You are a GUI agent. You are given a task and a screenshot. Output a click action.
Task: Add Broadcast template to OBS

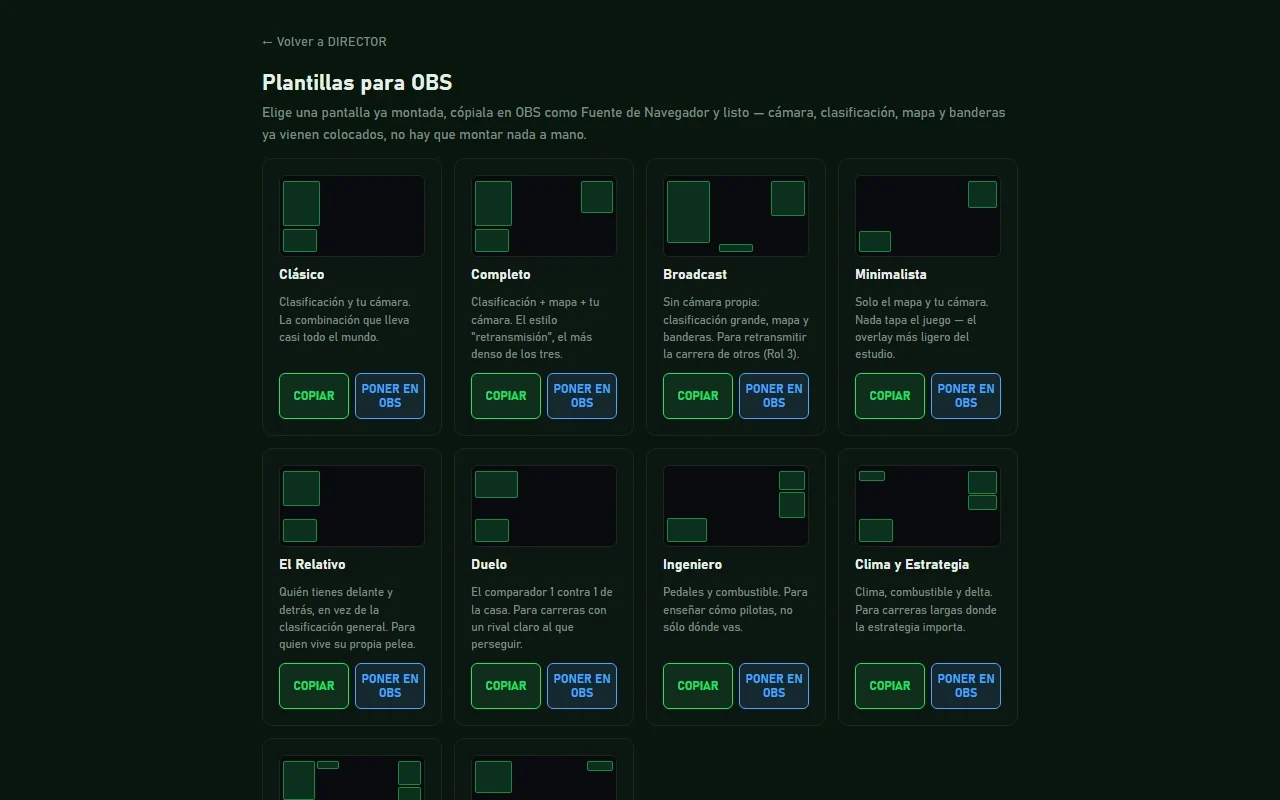[x=774, y=396]
